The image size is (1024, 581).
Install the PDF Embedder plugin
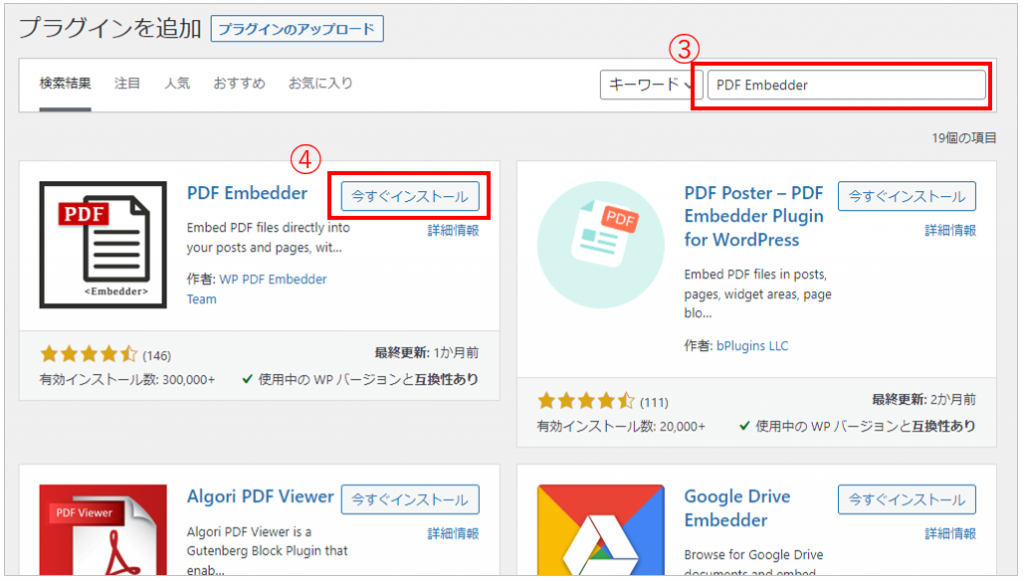(409, 196)
